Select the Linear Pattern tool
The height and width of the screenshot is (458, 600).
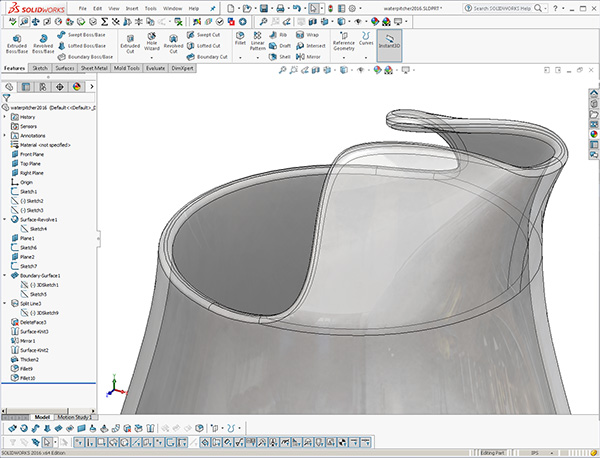[x=258, y=41]
